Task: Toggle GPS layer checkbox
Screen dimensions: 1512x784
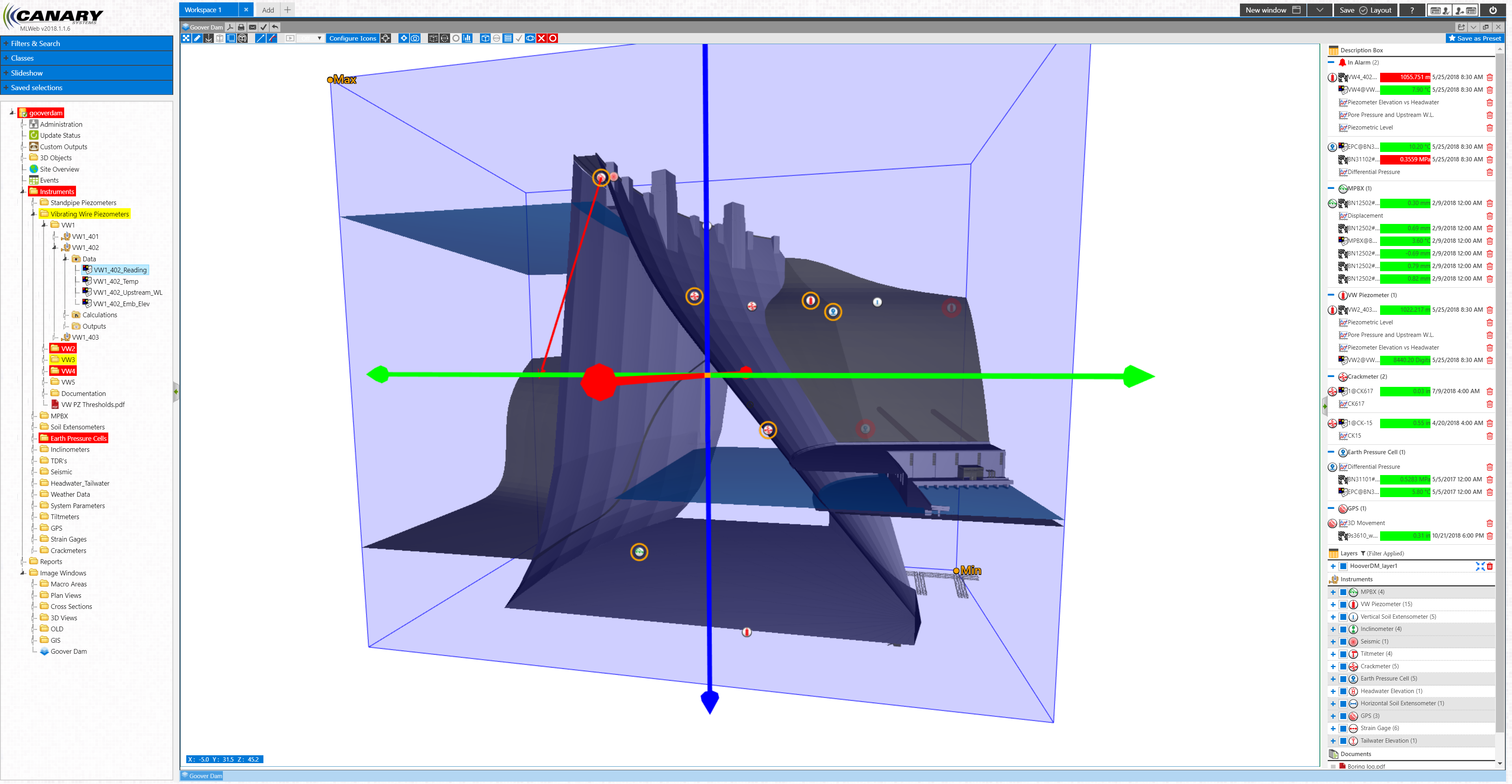Action: coord(1343,717)
